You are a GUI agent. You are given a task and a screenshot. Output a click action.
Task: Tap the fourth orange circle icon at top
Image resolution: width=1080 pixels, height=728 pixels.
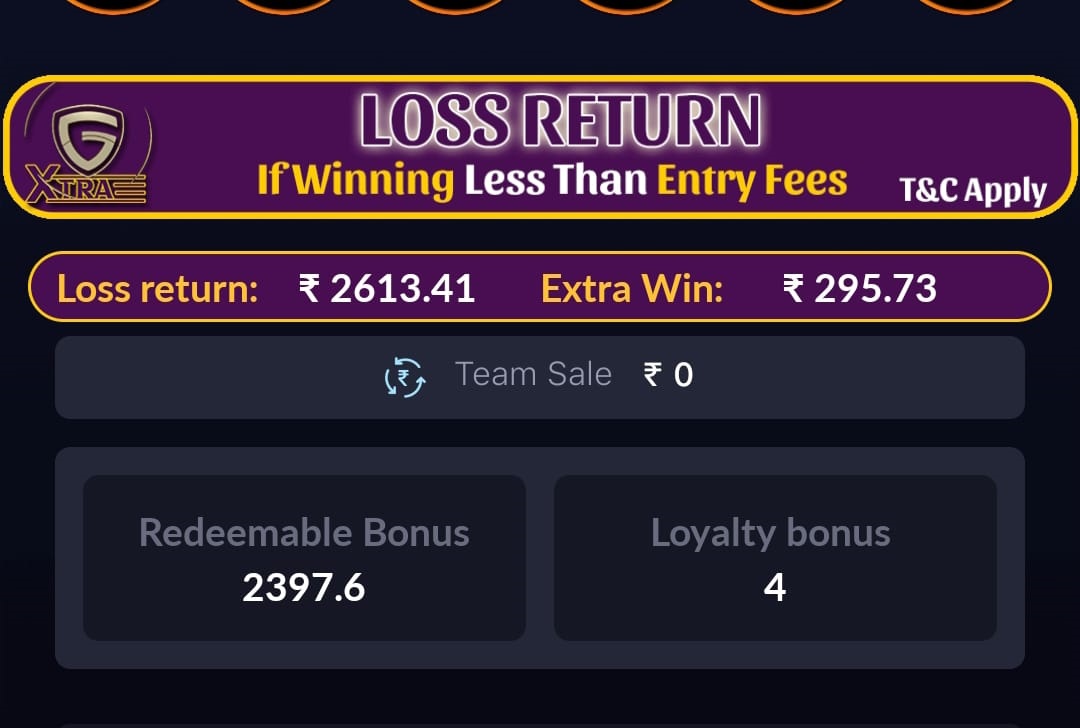pyautogui.click(x=625, y=6)
